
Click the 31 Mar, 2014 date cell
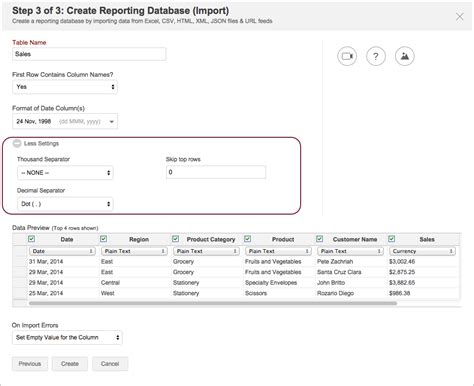point(46,262)
